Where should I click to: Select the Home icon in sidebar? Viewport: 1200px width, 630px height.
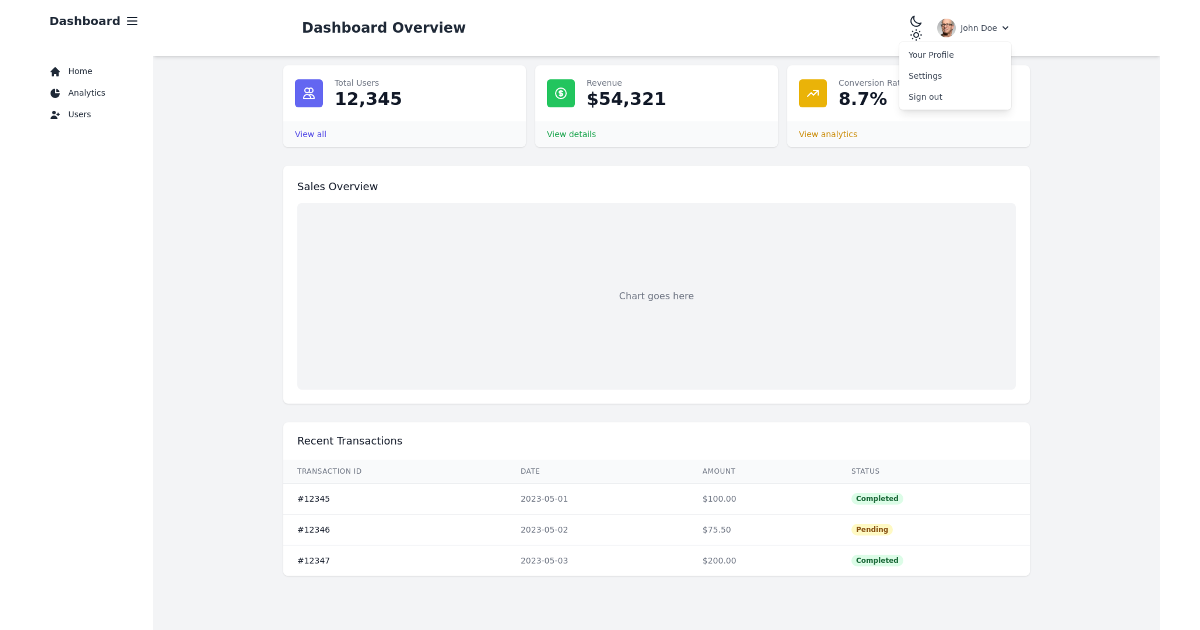pos(55,71)
